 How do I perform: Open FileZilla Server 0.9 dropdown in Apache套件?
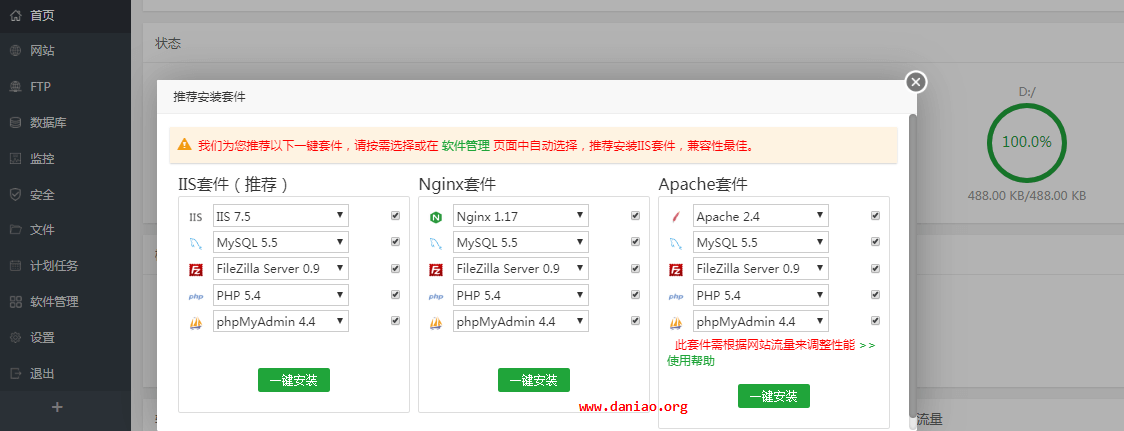761,269
